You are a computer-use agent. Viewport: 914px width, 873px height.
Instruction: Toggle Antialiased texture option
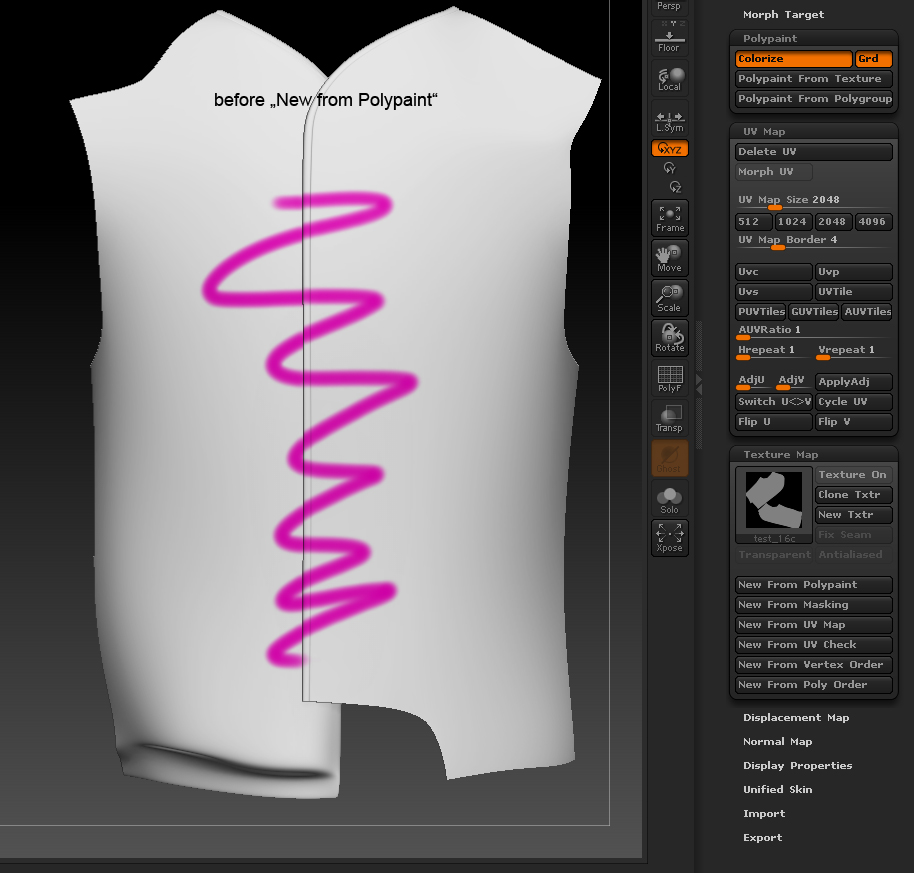(853, 555)
